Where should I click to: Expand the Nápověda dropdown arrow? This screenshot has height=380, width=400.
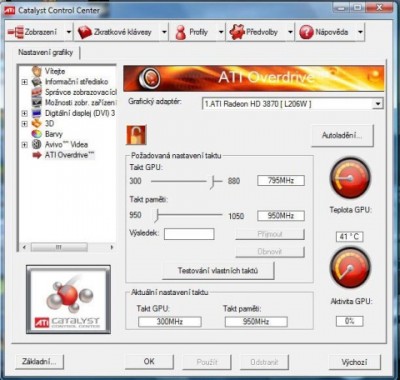[x=360, y=32]
